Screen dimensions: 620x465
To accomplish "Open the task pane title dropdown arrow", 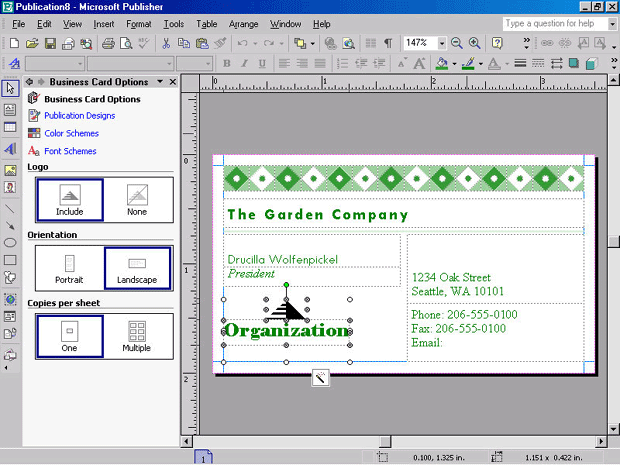I will [160, 81].
